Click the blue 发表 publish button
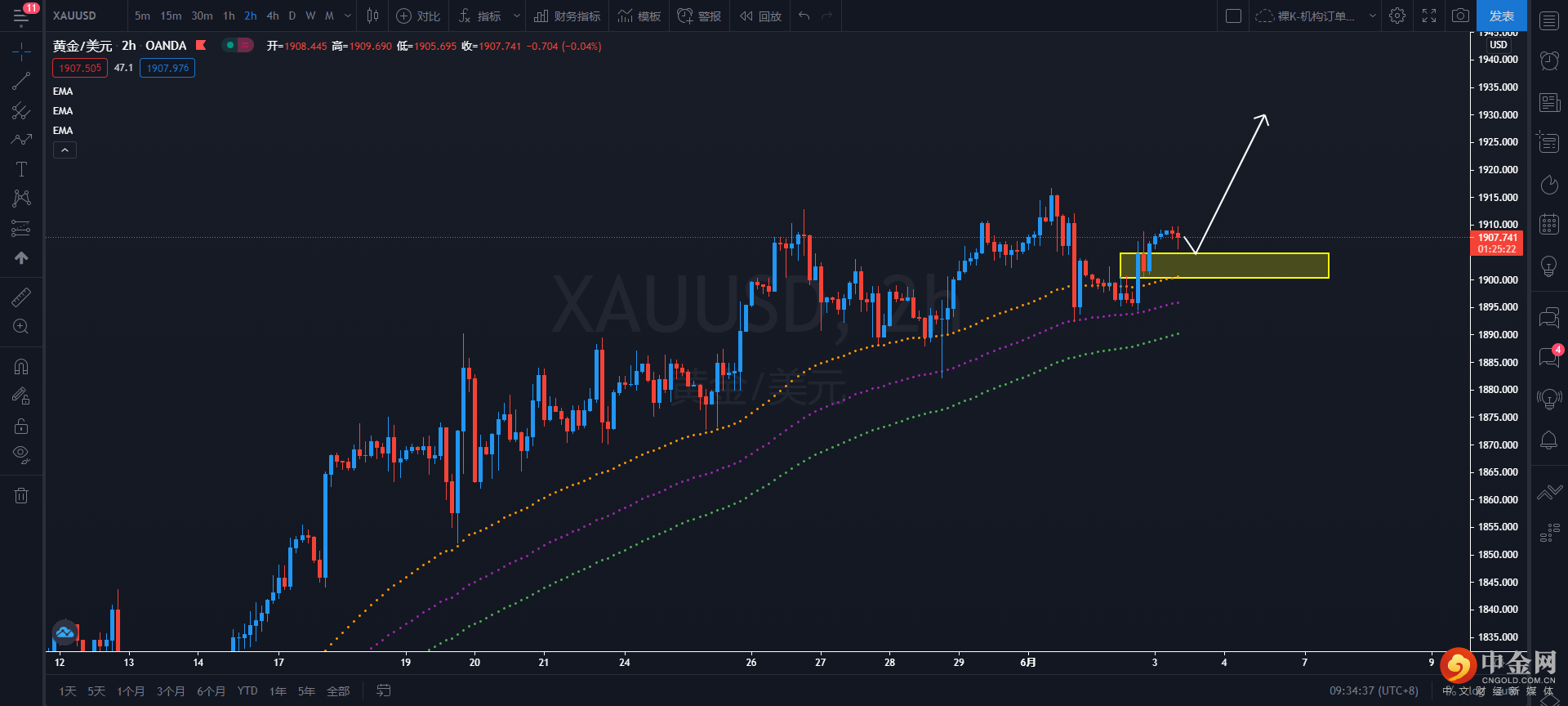The image size is (1568, 706). click(1501, 16)
